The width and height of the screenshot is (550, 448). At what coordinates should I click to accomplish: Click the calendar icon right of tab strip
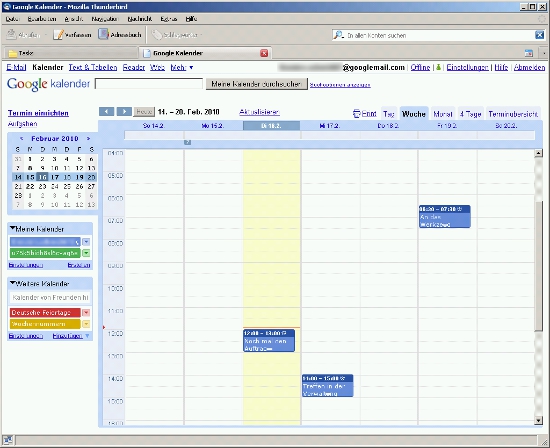(529, 53)
